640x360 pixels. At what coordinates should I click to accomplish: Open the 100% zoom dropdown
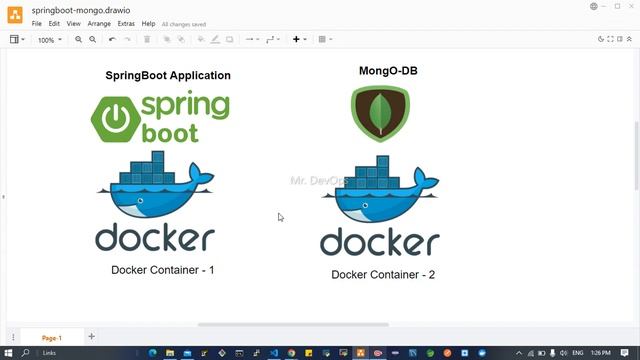pos(50,40)
